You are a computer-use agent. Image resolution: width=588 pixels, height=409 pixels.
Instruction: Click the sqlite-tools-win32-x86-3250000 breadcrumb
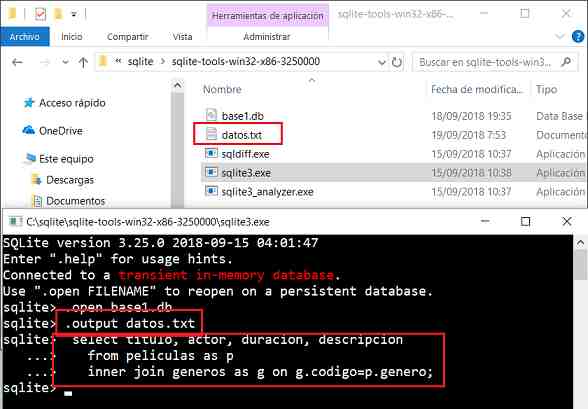tap(246, 61)
